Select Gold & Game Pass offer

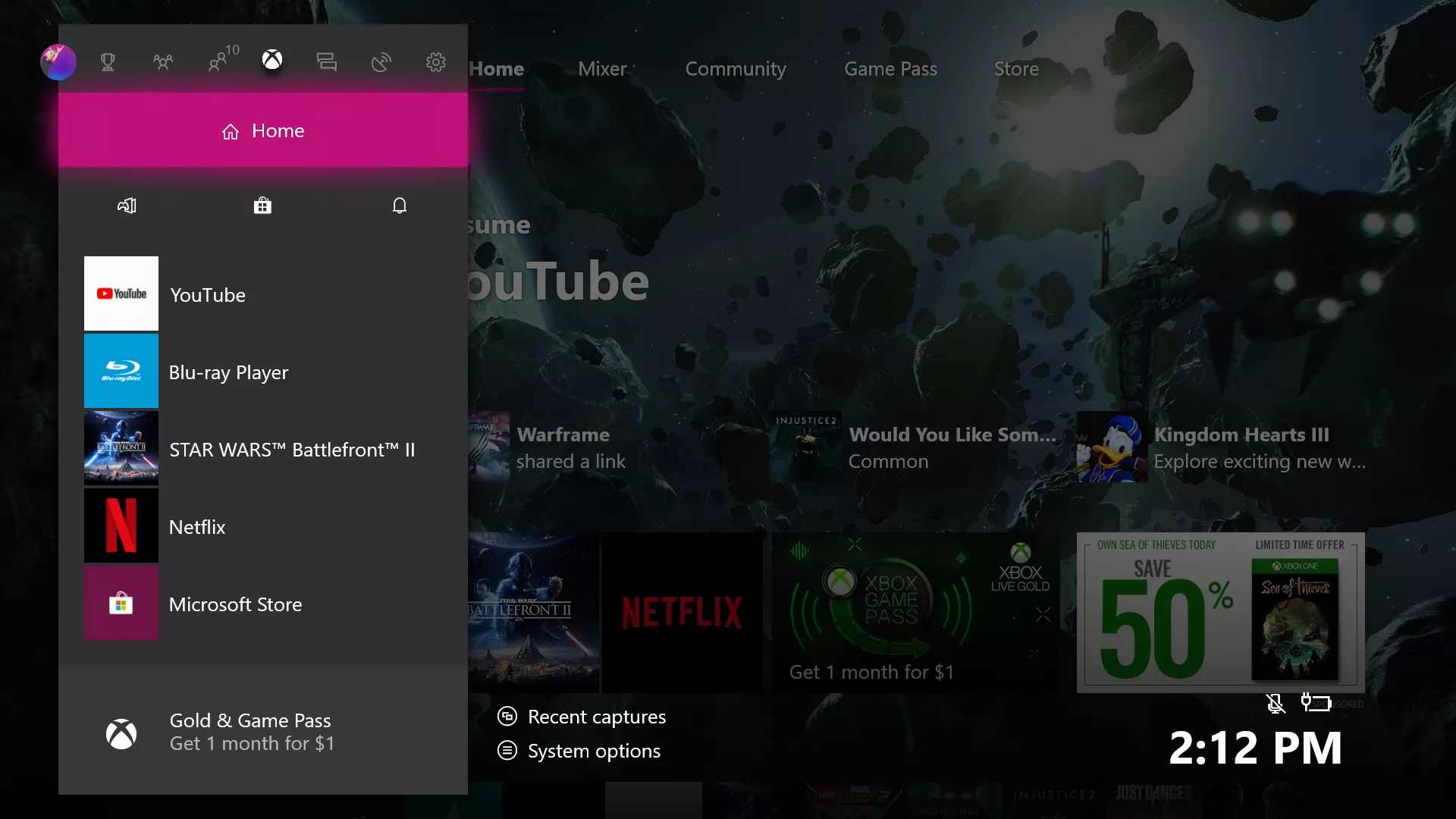(263, 733)
